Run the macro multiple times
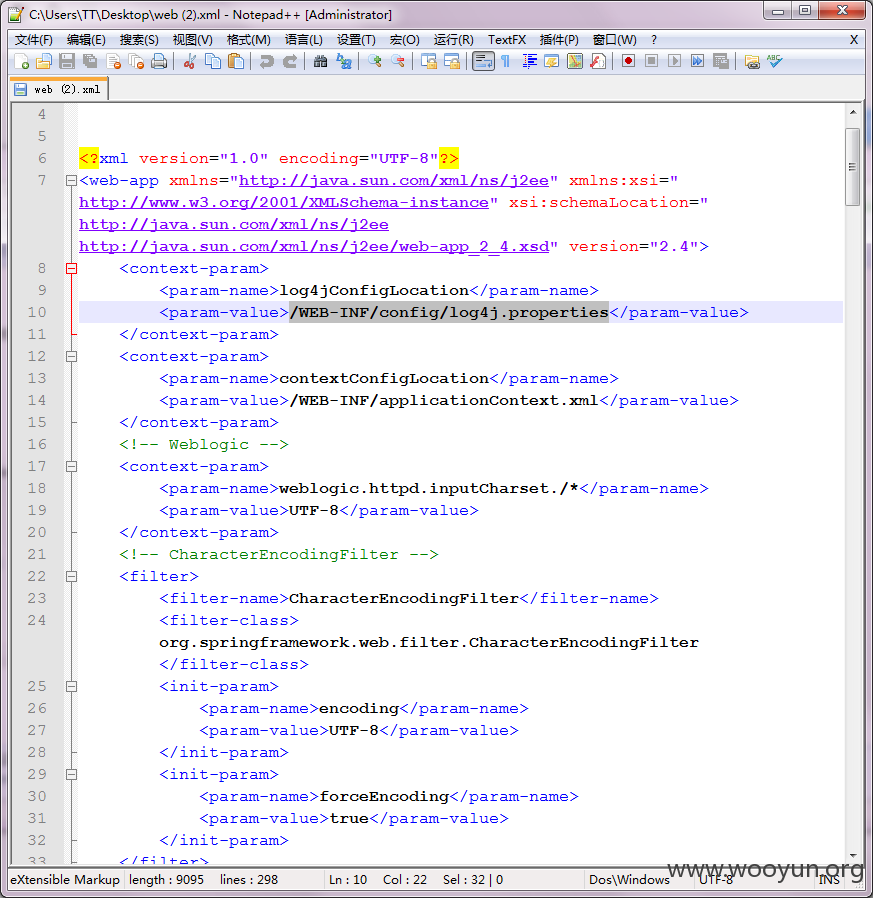This screenshot has width=873, height=898. tap(697, 61)
